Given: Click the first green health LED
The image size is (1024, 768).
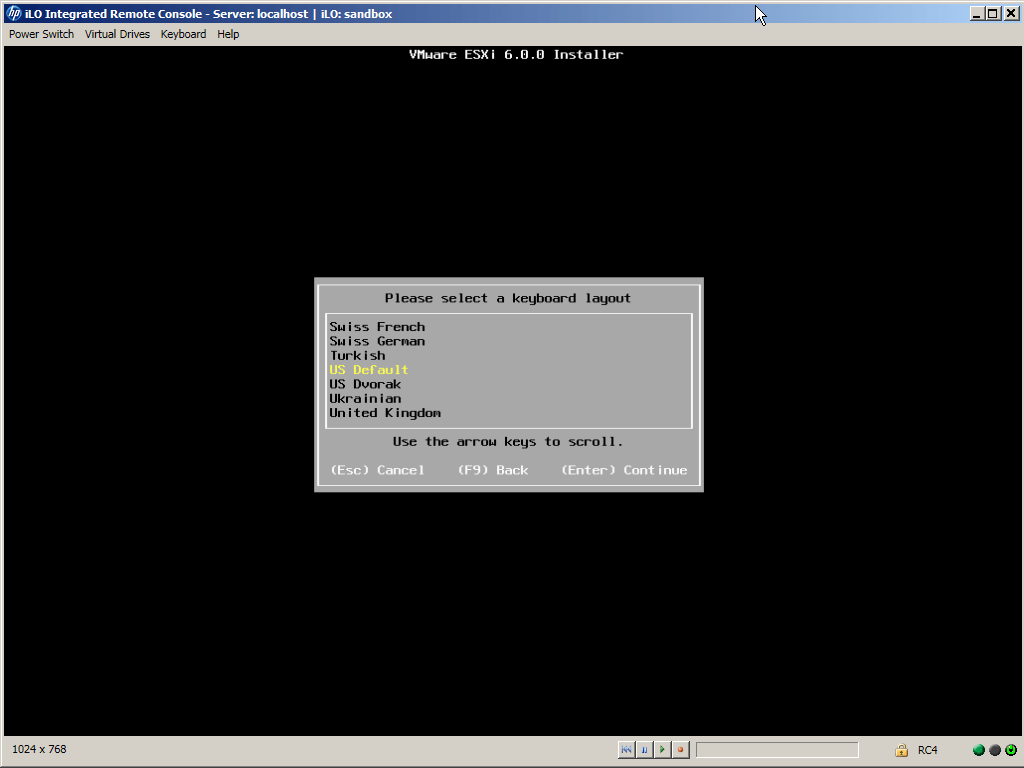Looking at the screenshot, I should click(979, 750).
